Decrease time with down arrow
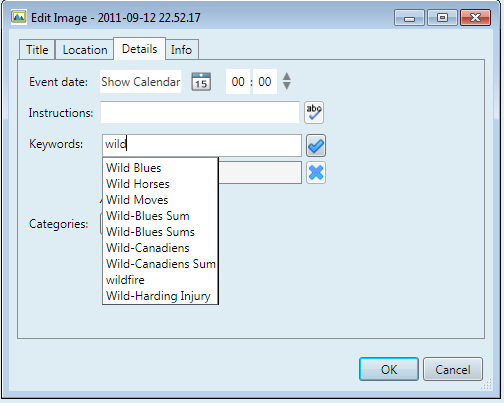 (x=287, y=86)
